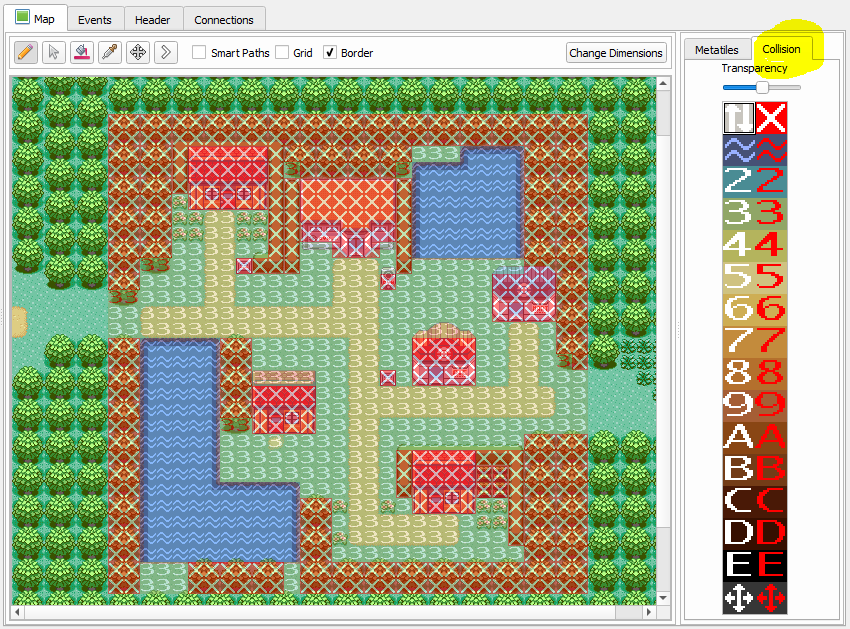Image resolution: width=850 pixels, height=629 pixels.
Task: Pick the white 4 elevation tile
Action: tap(739, 245)
